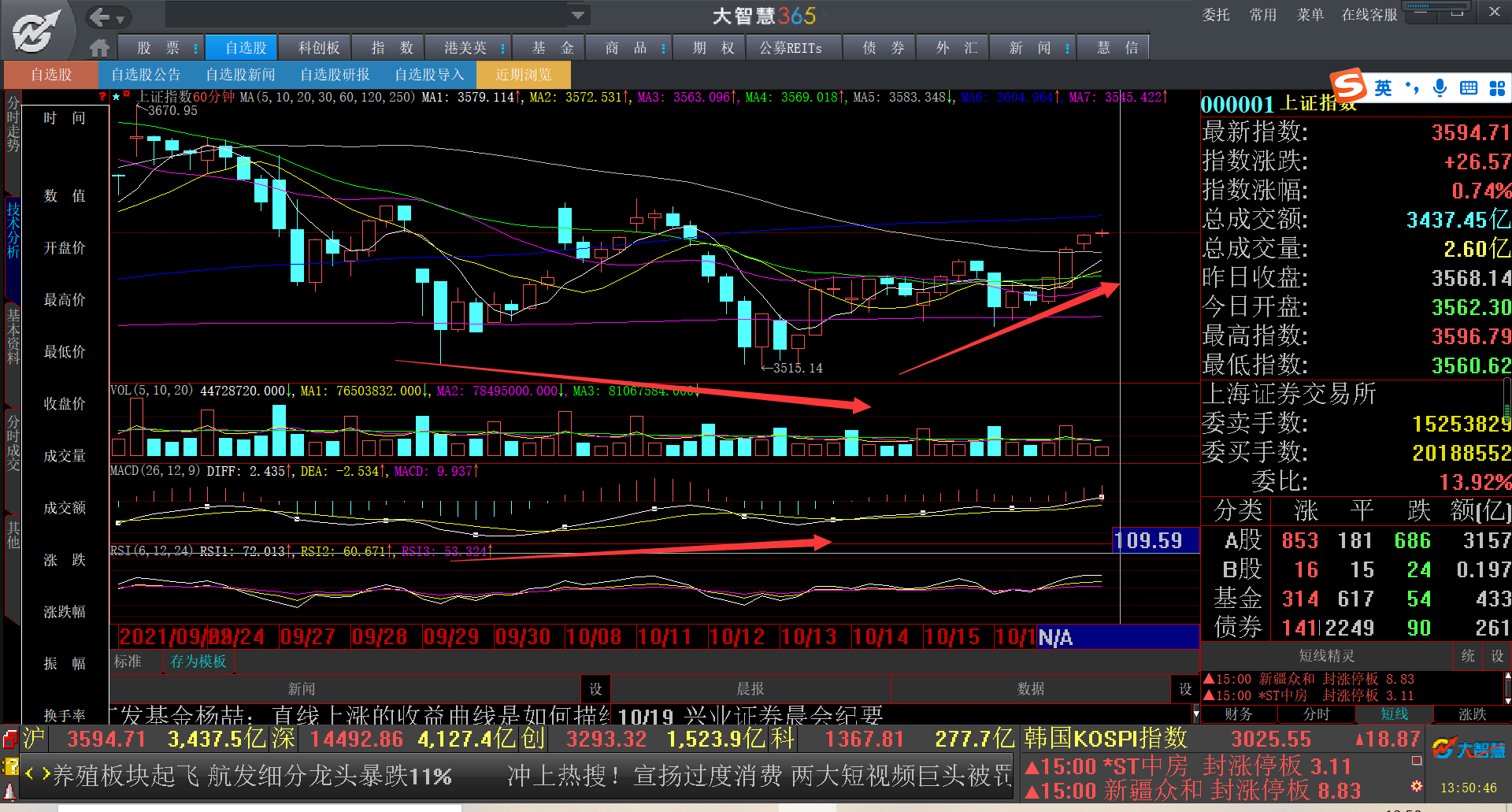
Task: Open 数据 panel header
Action: coord(1031,689)
